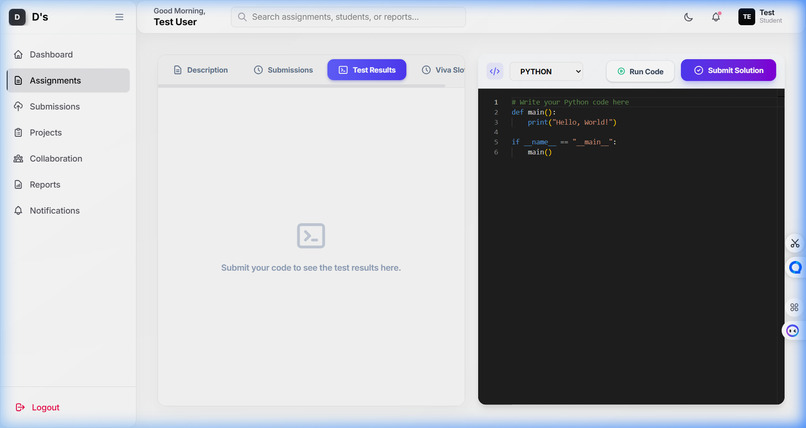Select the Test Results tab
The image size is (806, 428).
point(367,70)
